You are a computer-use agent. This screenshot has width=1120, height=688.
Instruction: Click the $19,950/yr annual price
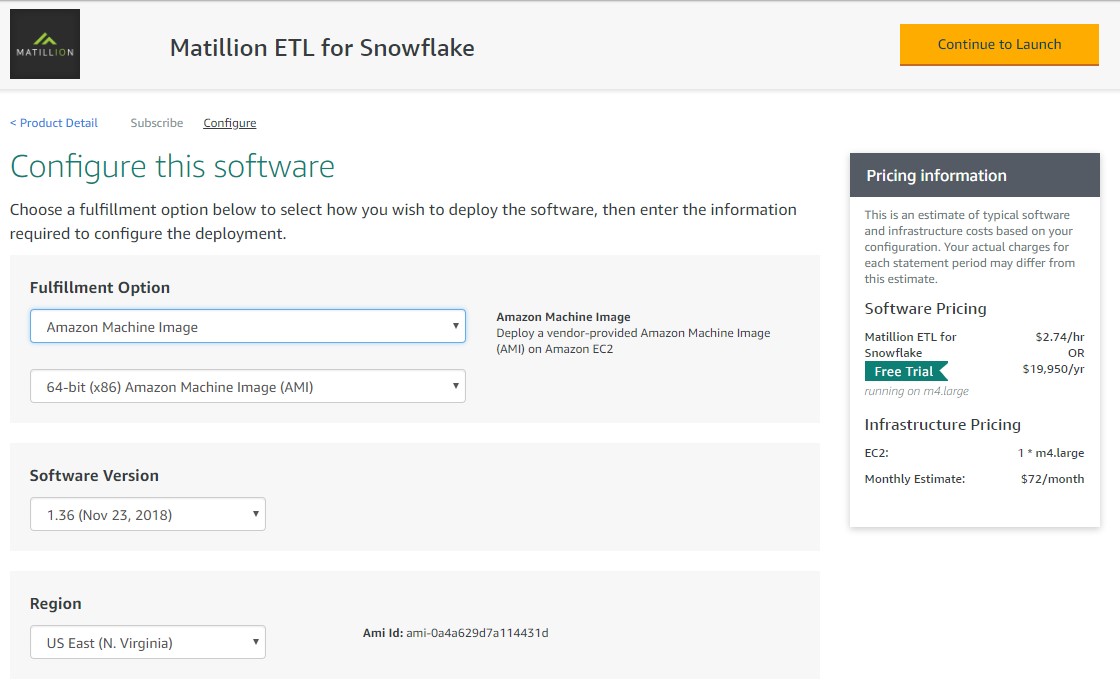[1054, 369]
